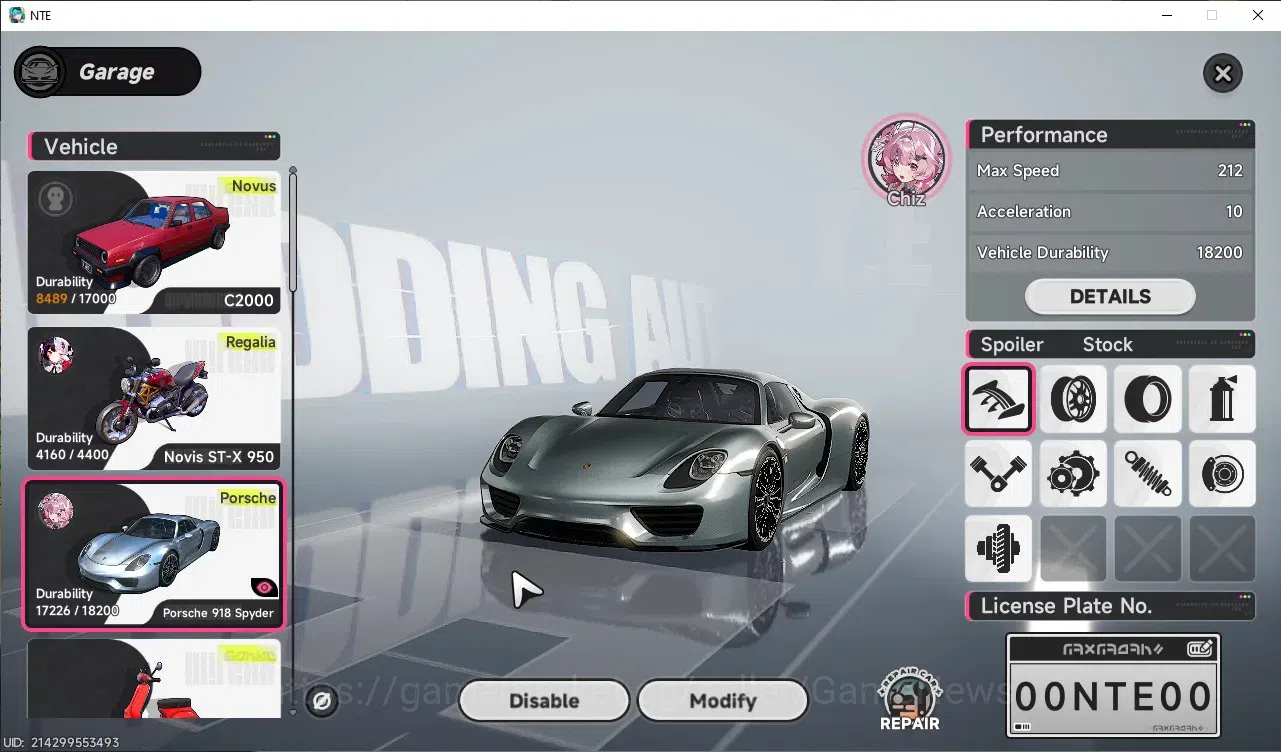1281x752 pixels.
Task: Select the engine pistons part slot
Action: 998,473
